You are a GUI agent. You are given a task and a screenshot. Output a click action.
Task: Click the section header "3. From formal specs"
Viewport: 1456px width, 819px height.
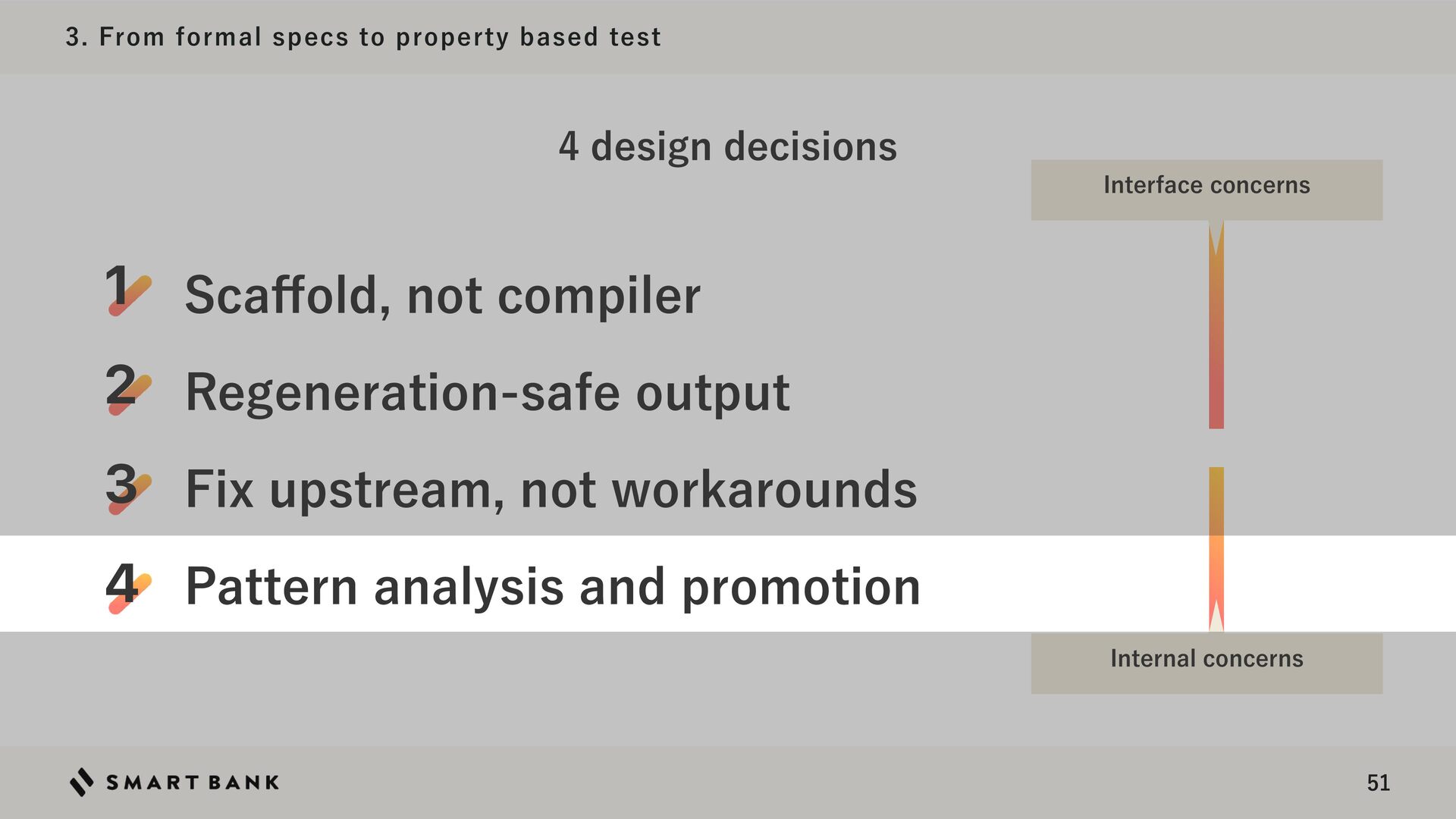tap(362, 36)
